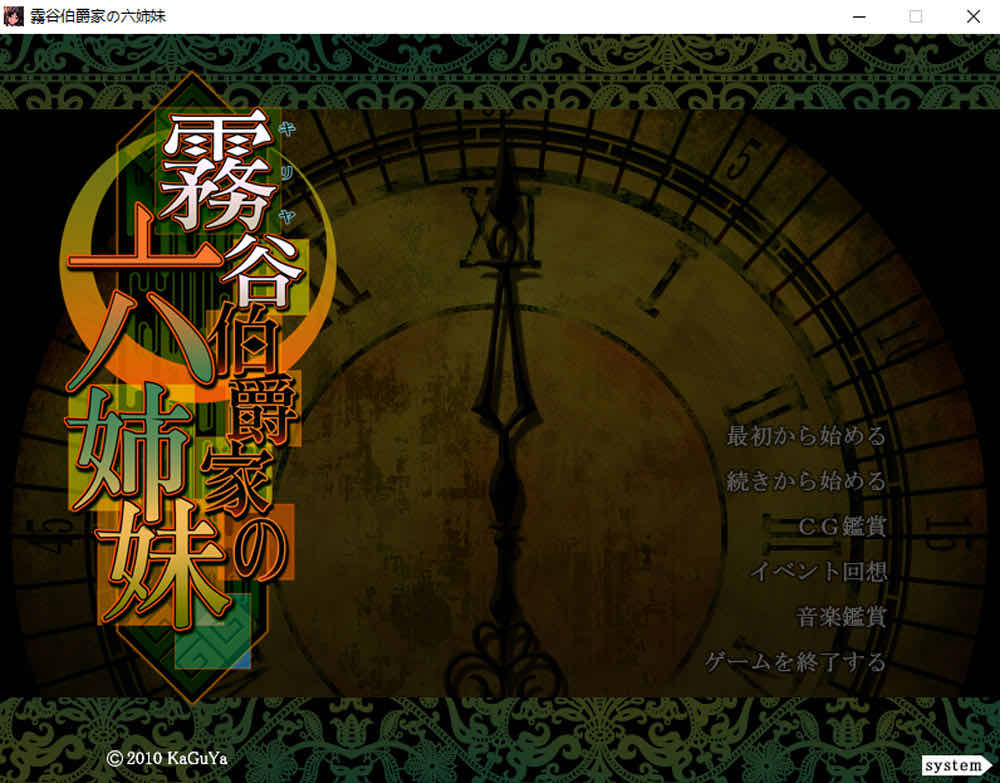
Task: Close the game window
Action: pyautogui.click(x=972, y=16)
